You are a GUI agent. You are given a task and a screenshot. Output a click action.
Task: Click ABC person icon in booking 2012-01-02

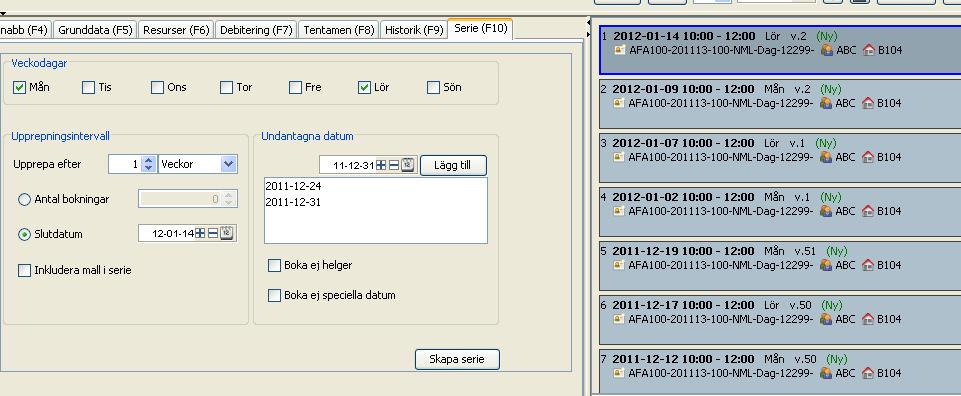[x=827, y=211]
